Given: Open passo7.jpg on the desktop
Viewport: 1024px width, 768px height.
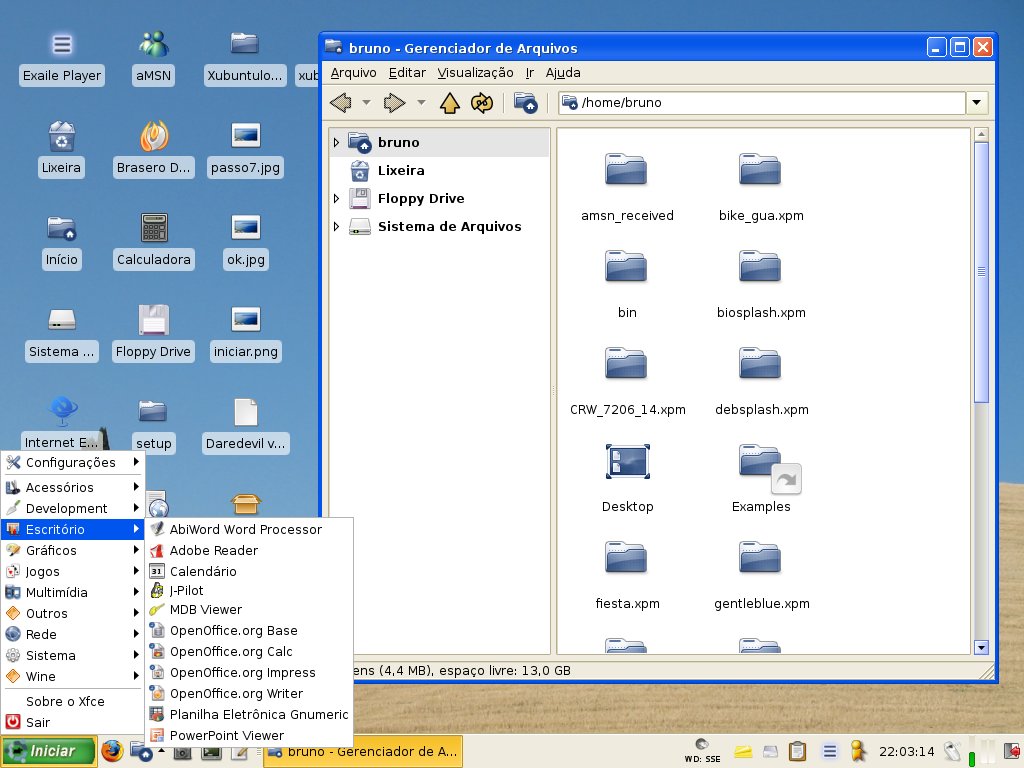Looking at the screenshot, I should coord(246,150).
